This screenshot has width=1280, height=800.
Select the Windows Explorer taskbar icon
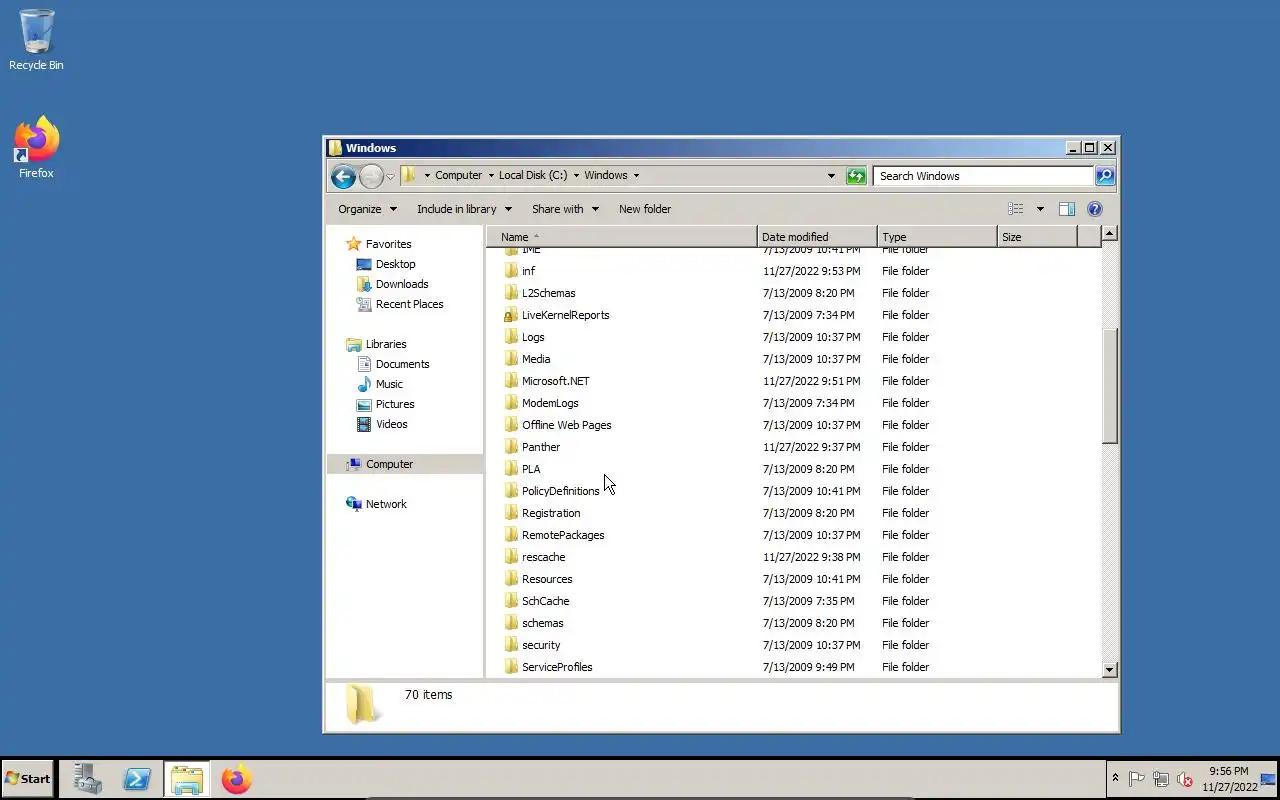click(x=187, y=779)
